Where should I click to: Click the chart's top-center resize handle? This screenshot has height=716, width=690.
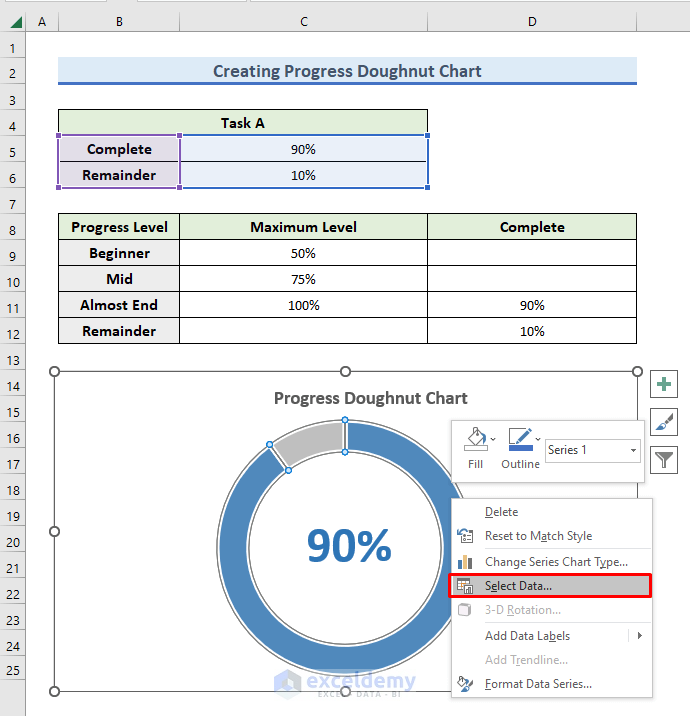pyautogui.click(x=346, y=372)
